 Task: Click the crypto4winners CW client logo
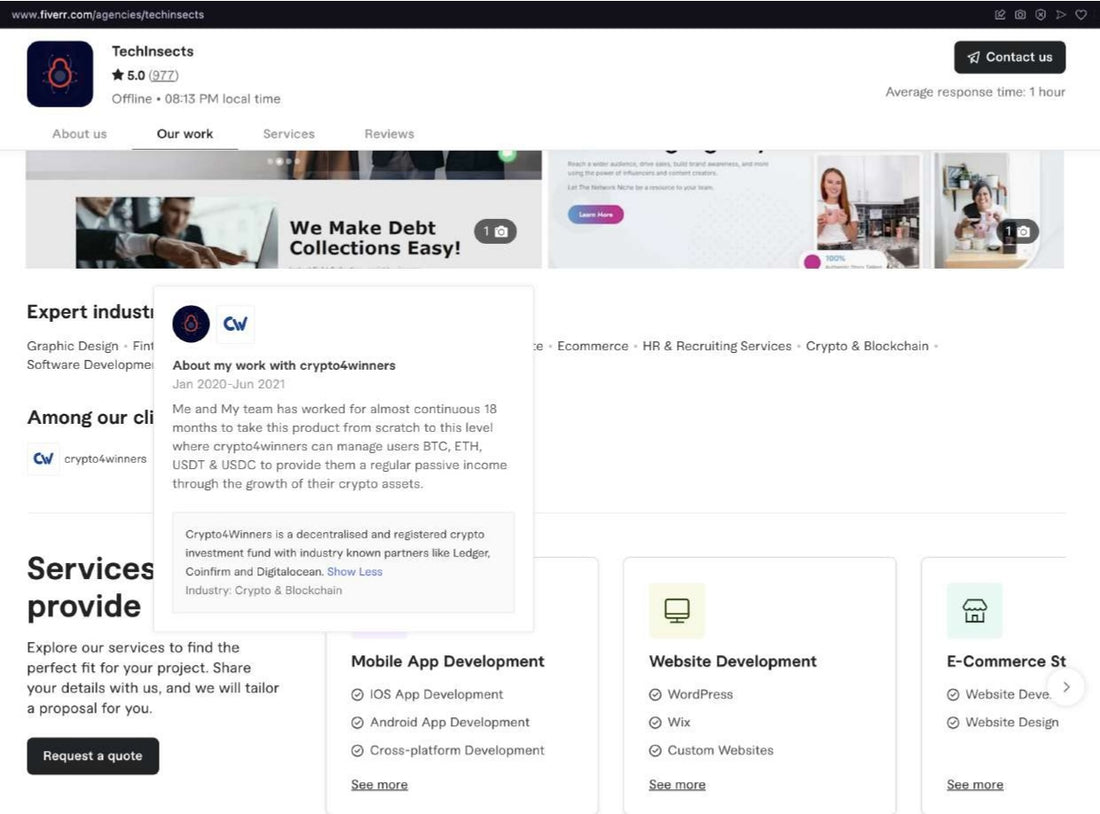point(43,459)
